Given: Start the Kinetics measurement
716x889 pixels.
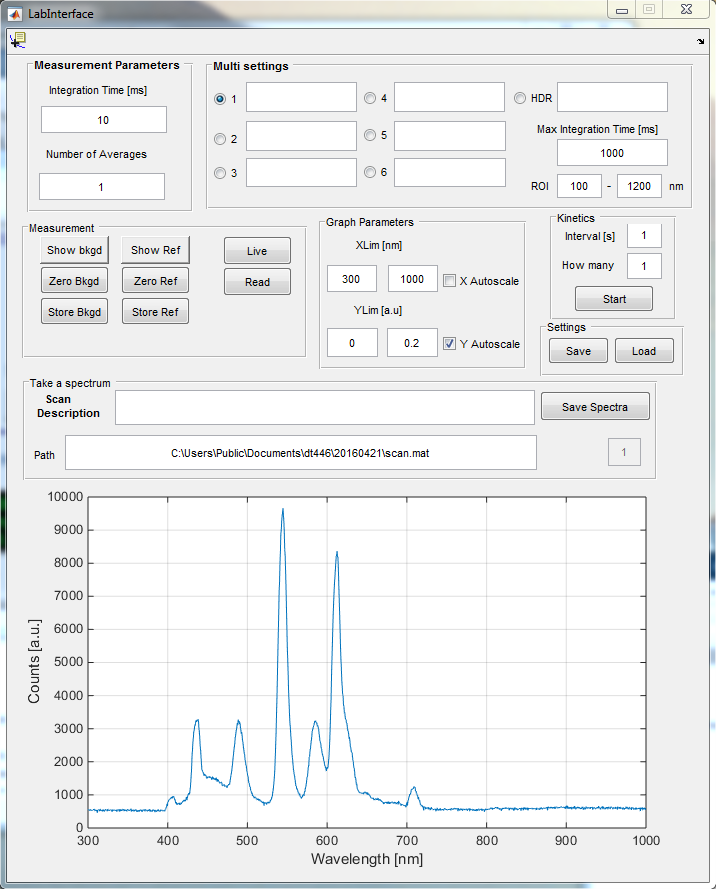Looking at the screenshot, I should pyautogui.click(x=614, y=299).
